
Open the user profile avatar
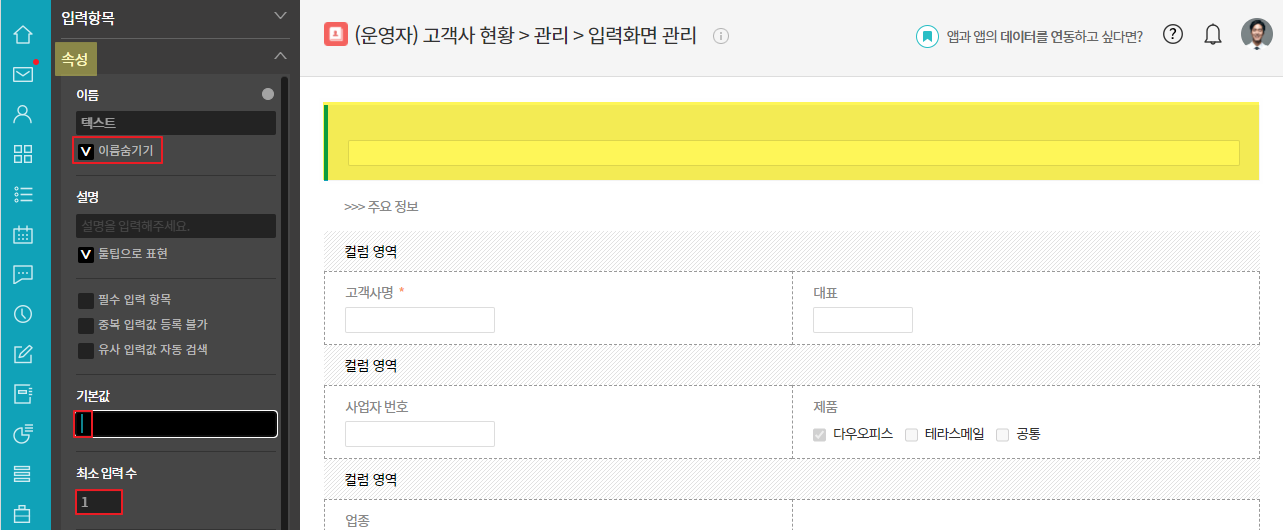(x=1257, y=35)
